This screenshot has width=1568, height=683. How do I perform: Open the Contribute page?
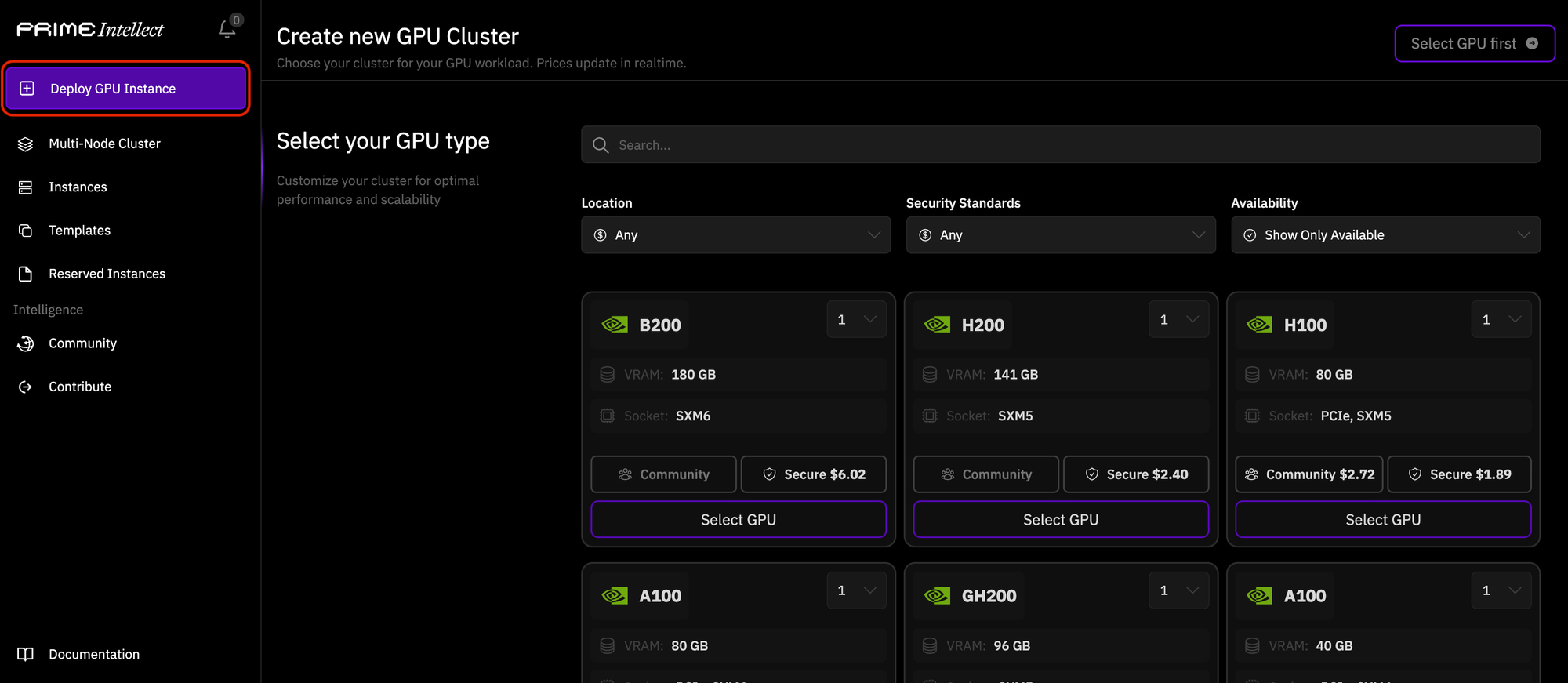(x=80, y=387)
